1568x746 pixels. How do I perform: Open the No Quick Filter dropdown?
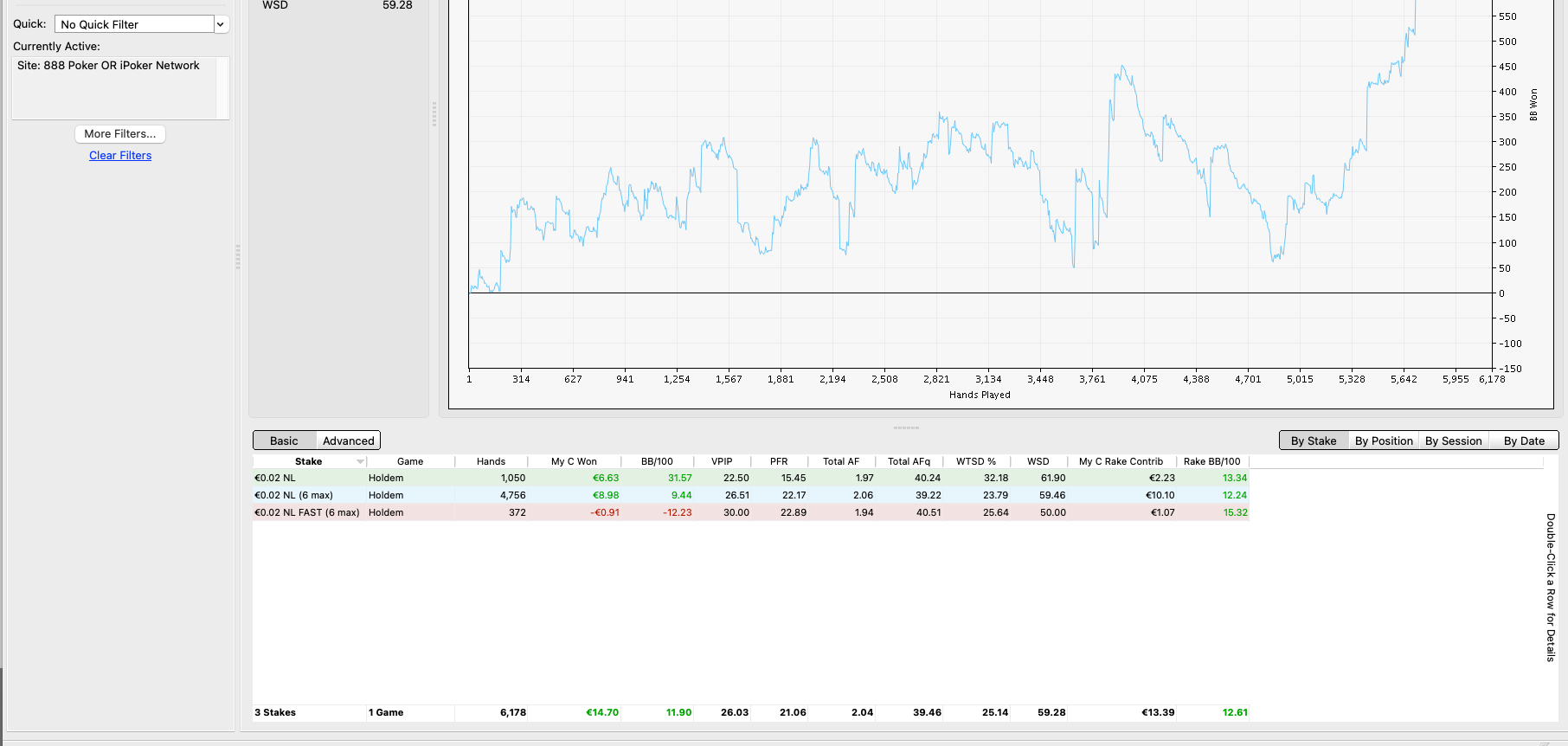[x=141, y=24]
